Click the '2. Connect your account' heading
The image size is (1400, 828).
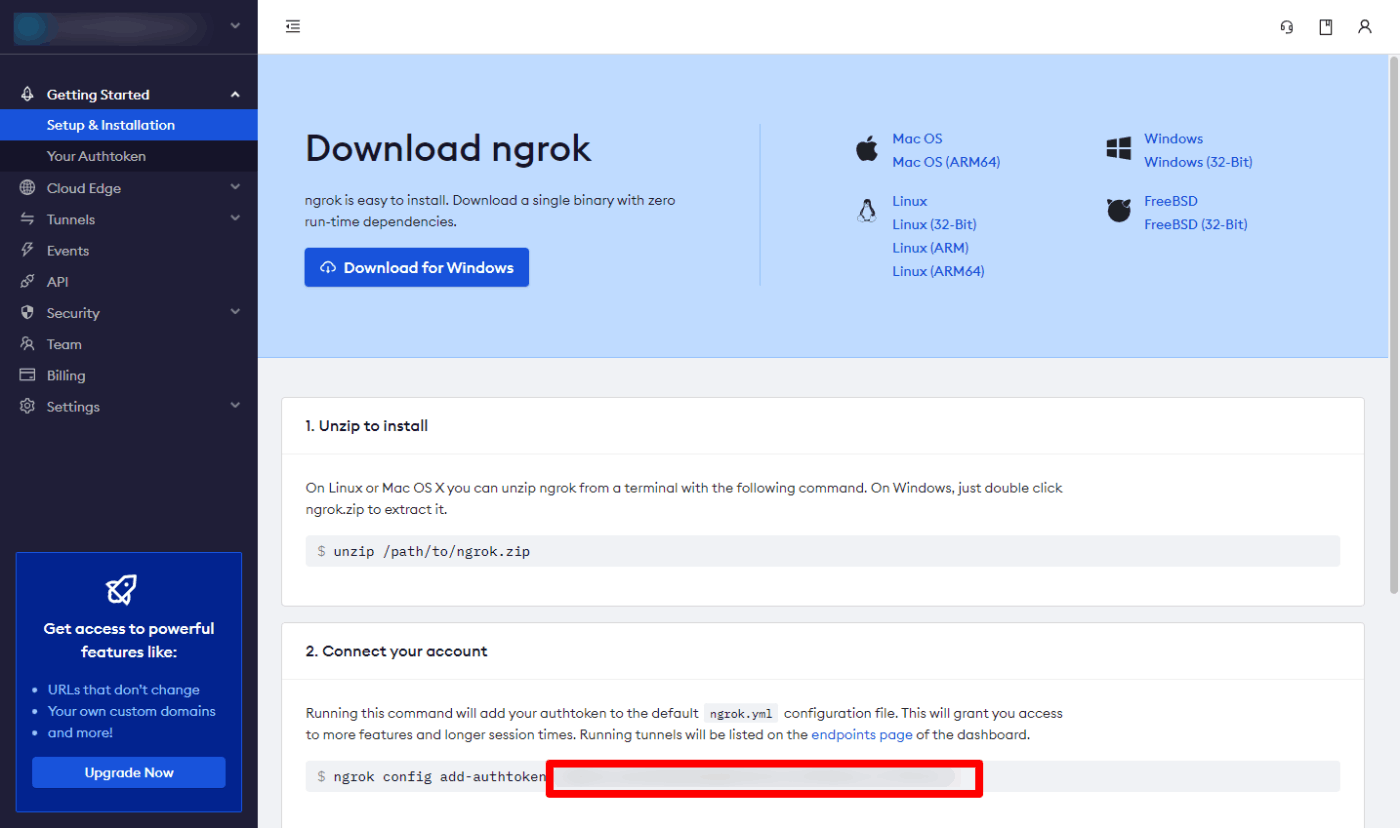pos(396,651)
